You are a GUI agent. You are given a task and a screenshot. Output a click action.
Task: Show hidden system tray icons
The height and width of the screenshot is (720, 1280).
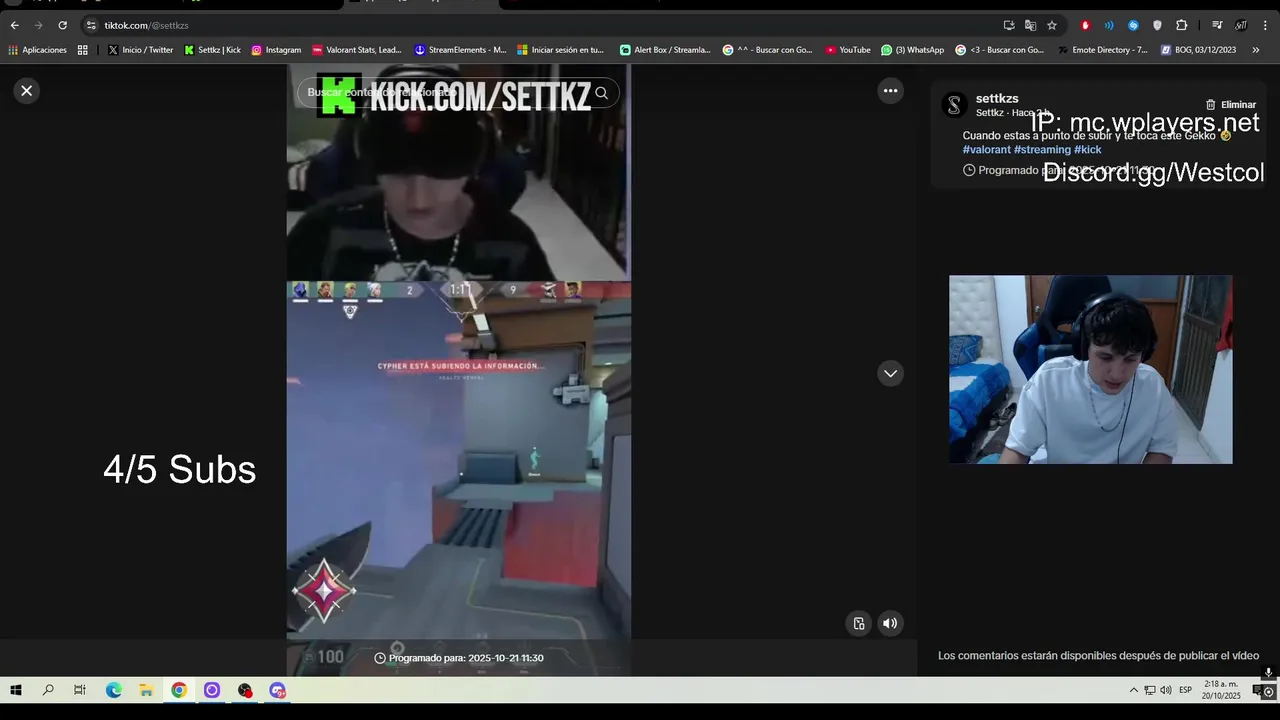pos(1133,690)
